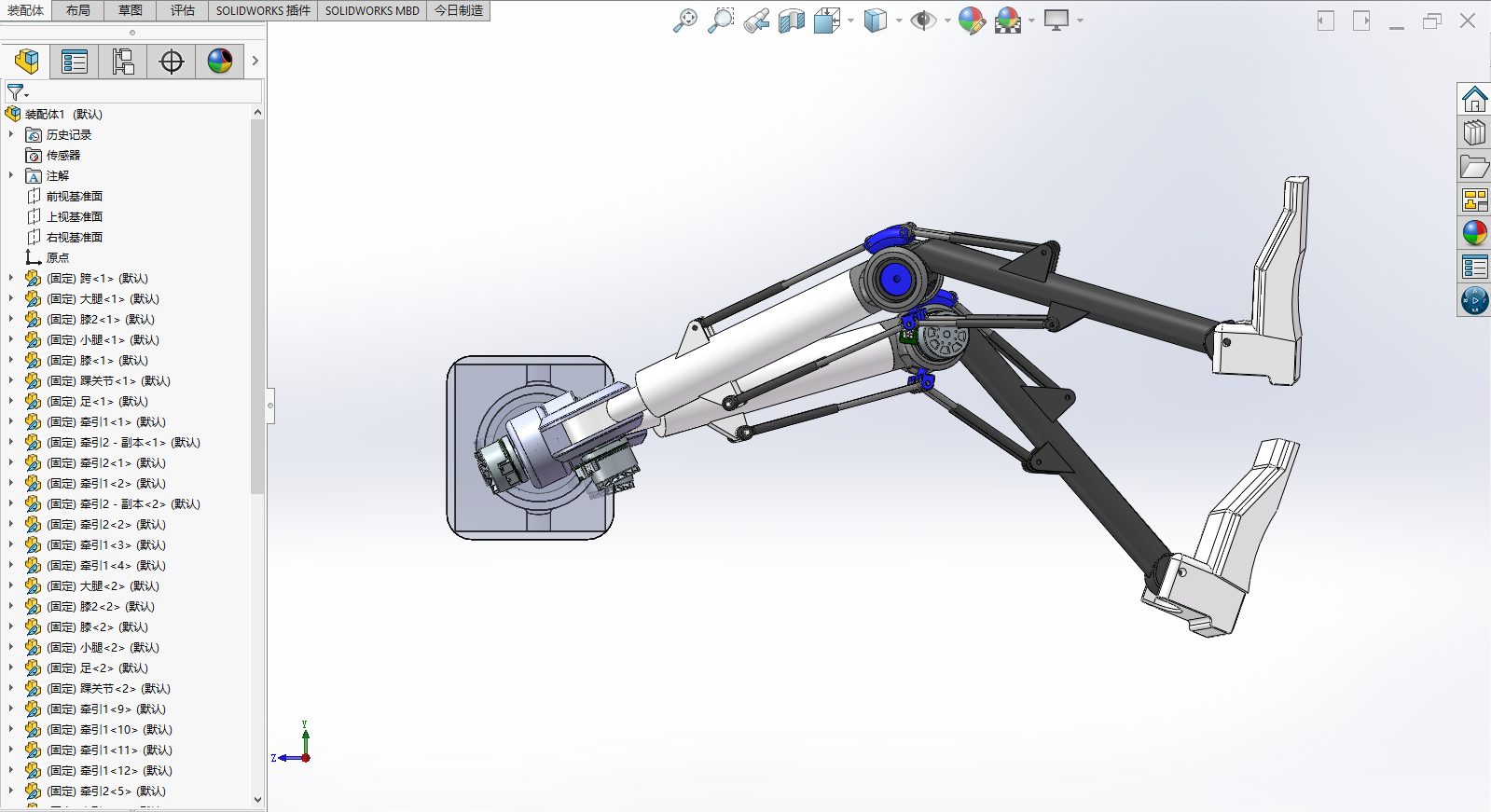
Task: Open the Design Library task pane icon
Action: pyautogui.click(x=1474, y=132)
